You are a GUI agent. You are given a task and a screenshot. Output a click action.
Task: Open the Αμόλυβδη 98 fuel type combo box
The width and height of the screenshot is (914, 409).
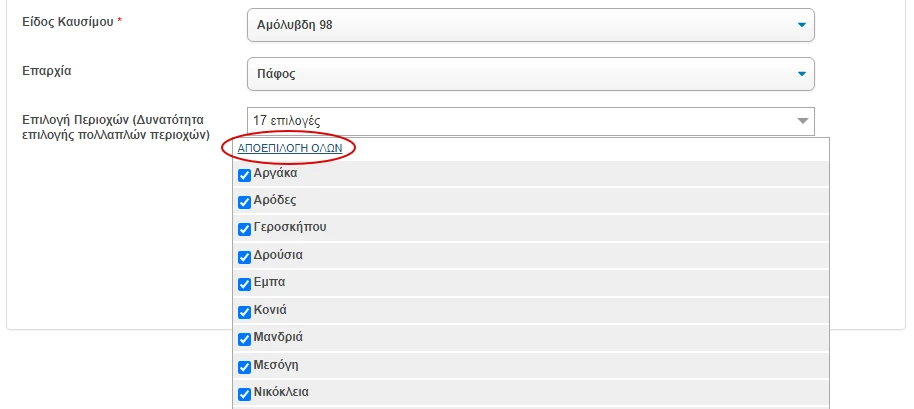[x=530, y=25]
